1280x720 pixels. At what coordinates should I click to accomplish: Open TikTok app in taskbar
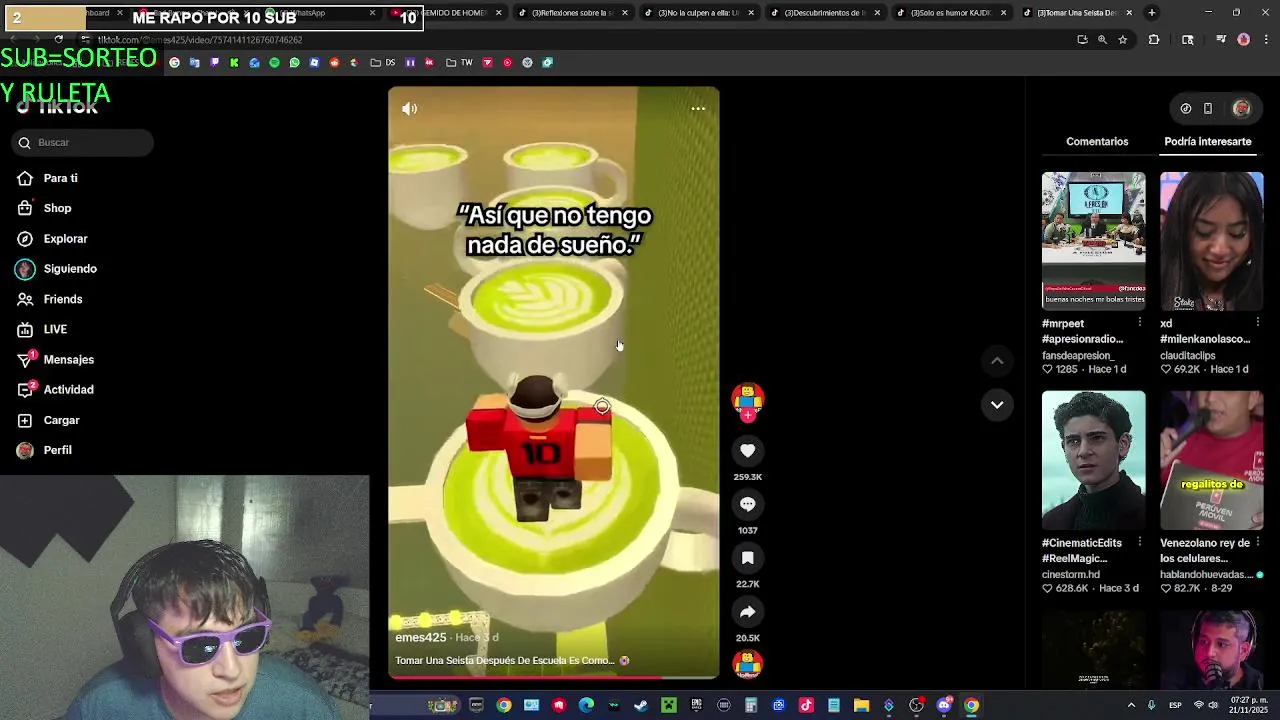(806, 705)
